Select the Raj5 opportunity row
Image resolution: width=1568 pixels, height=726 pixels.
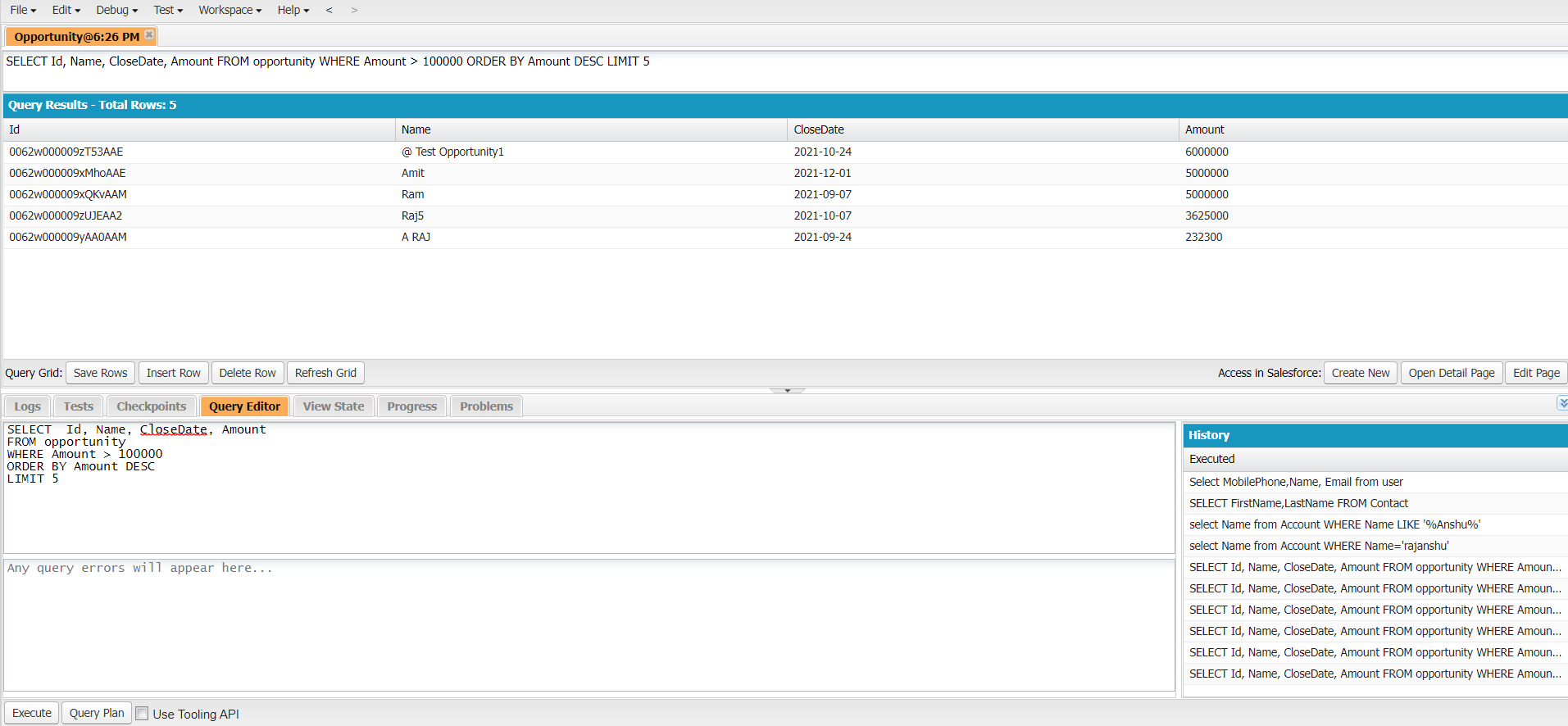[x=785, y=216]
